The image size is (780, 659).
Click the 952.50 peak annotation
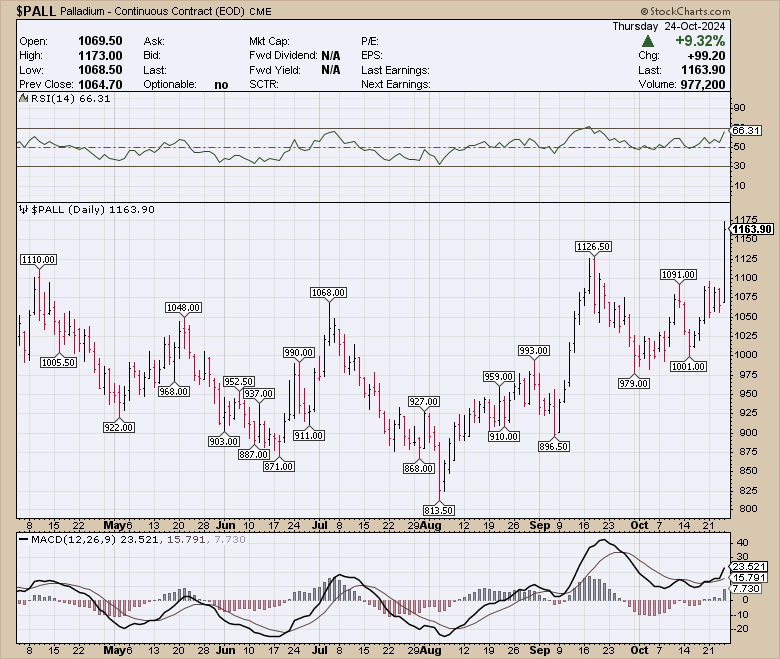pyautogui.click(x=239, y=381)
